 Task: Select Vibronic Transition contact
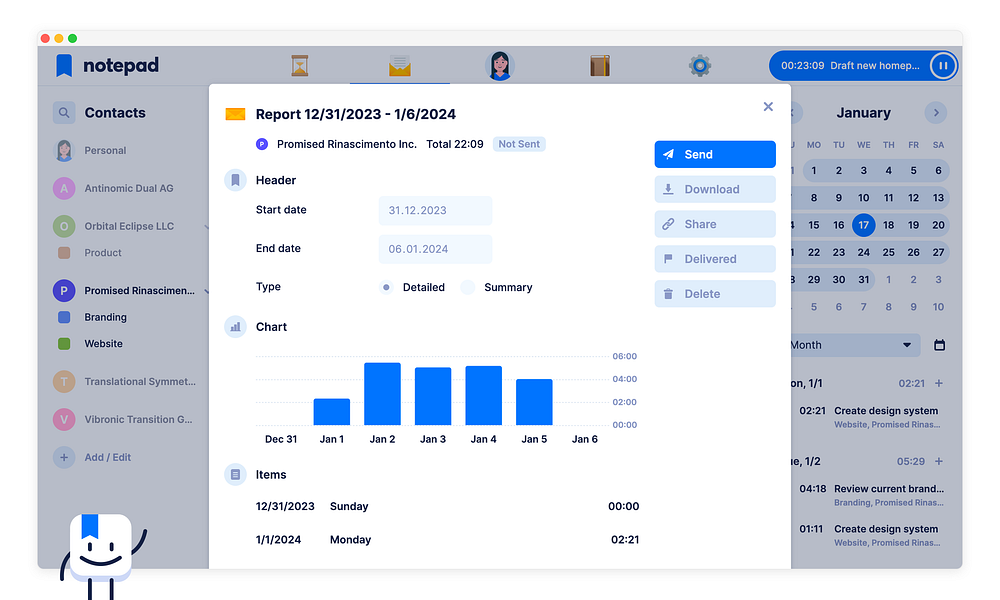coord(122,419)
